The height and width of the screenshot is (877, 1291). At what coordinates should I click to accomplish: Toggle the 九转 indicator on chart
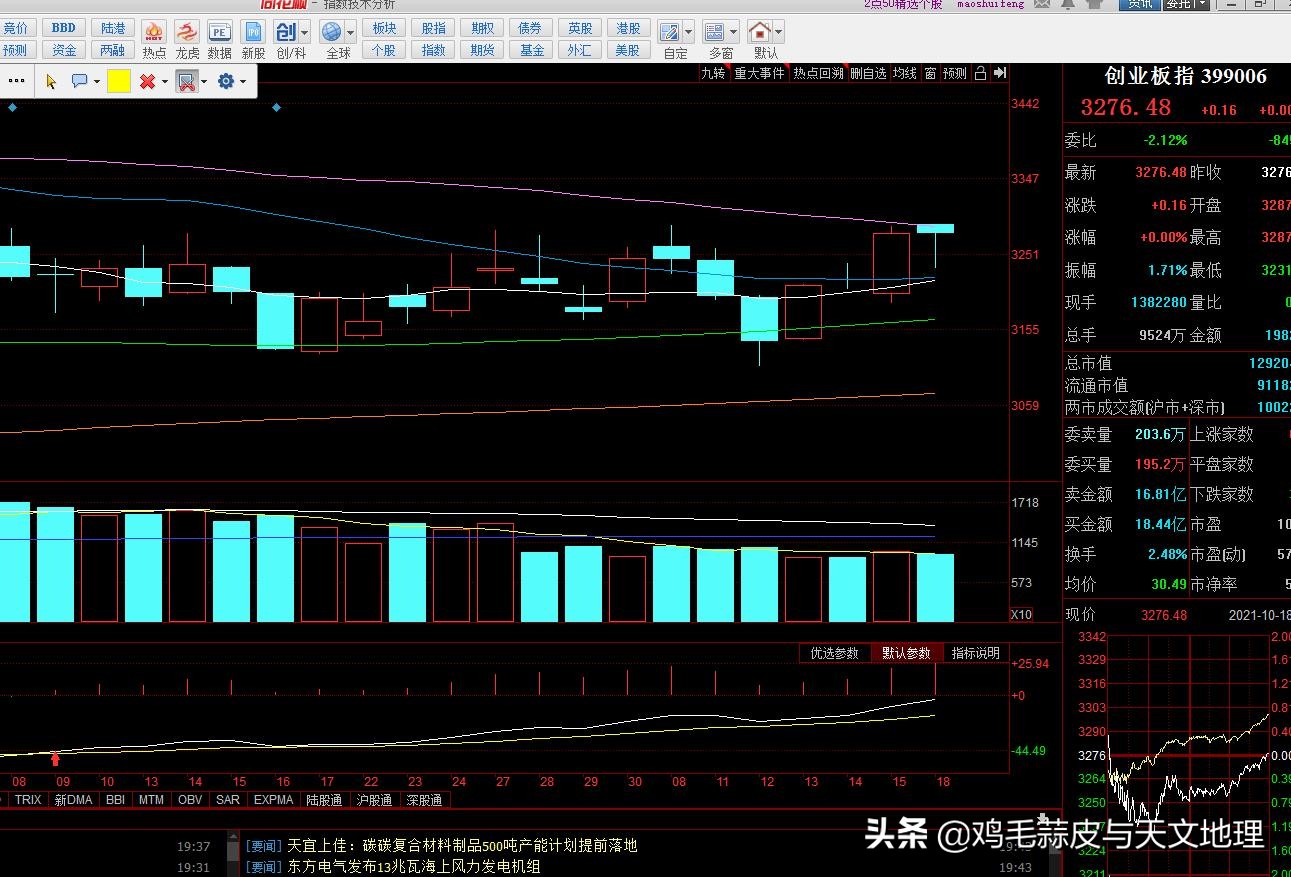pos(713,73)
